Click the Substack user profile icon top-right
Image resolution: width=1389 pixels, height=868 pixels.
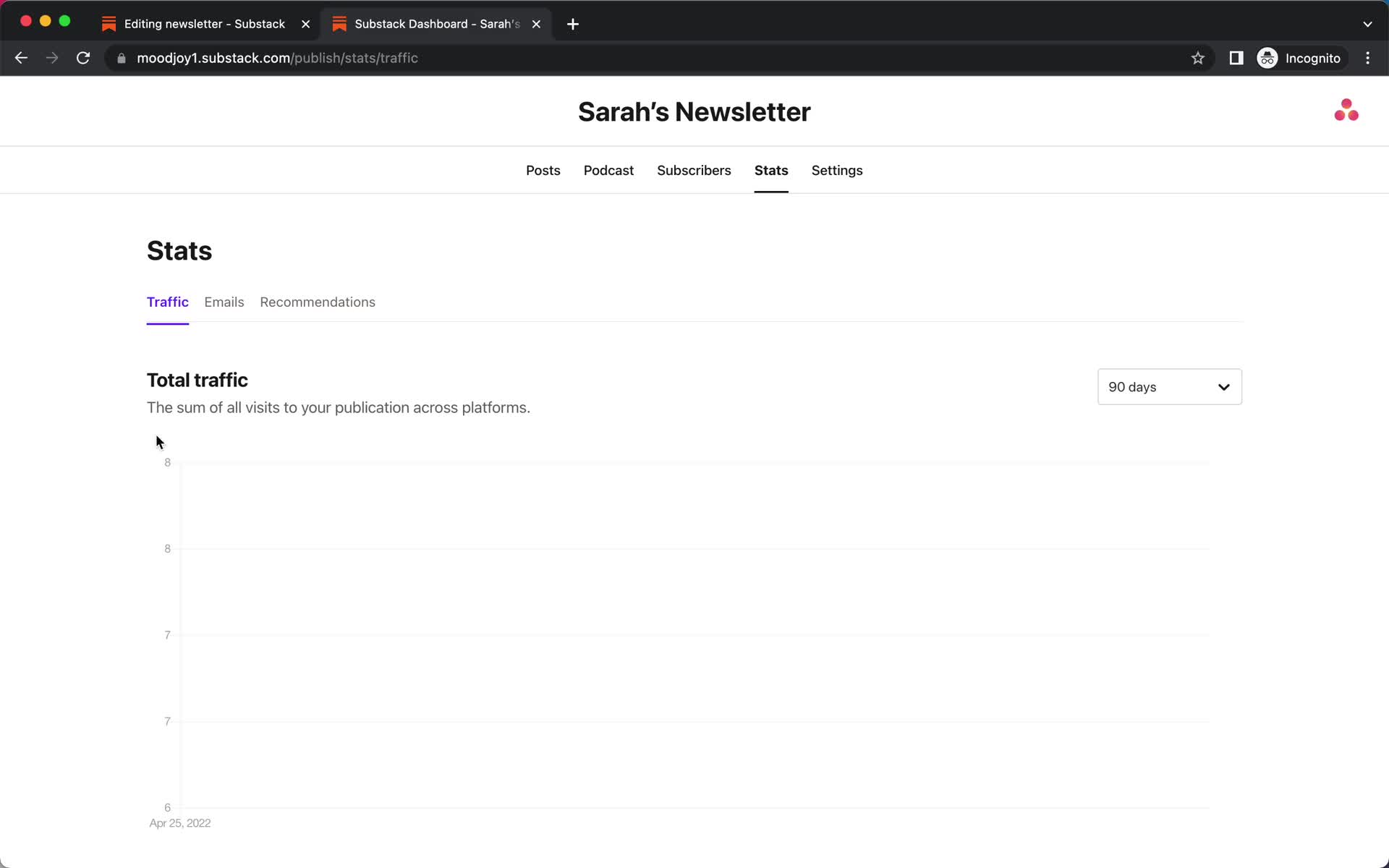pyautogui.click(x=1346, y=110)
